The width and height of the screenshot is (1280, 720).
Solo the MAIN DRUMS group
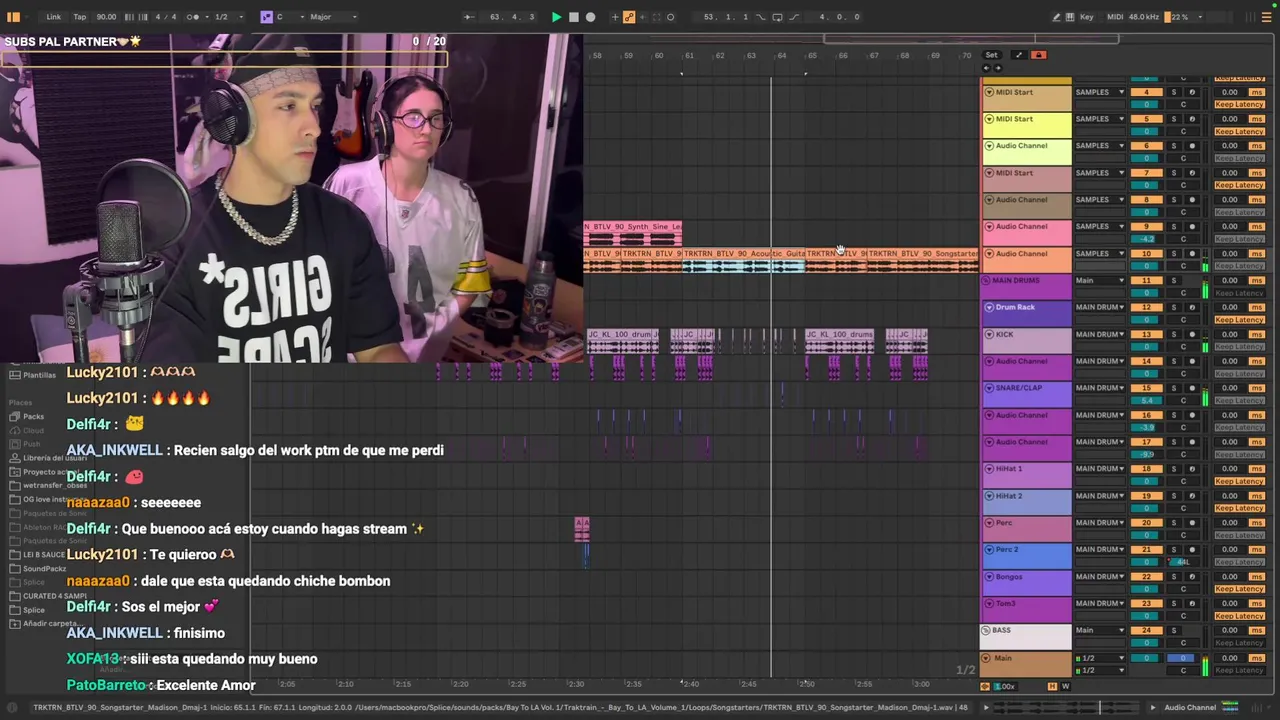tap(1174, 281)
